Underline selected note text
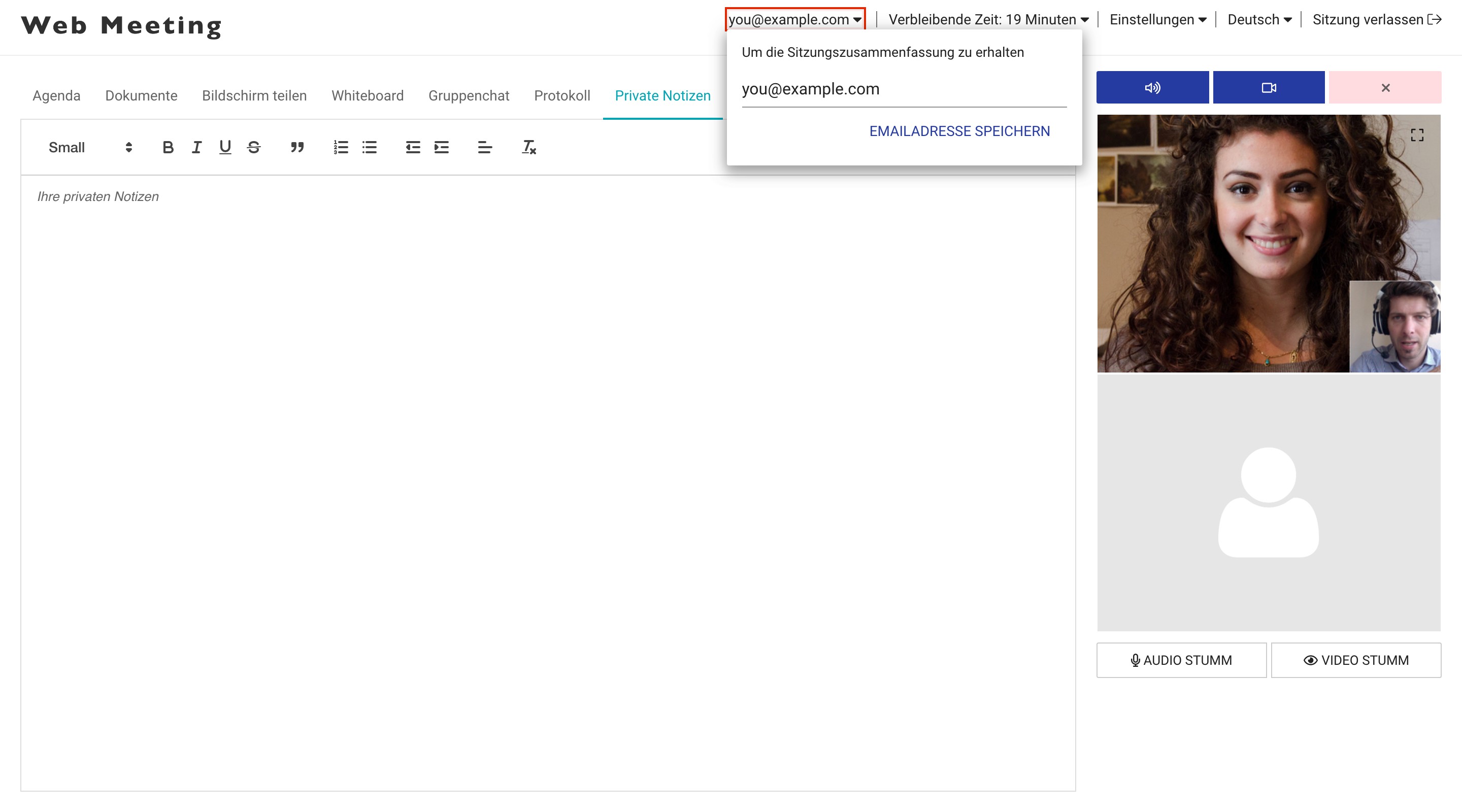1462x812 pixels. (x=225, y=148)
